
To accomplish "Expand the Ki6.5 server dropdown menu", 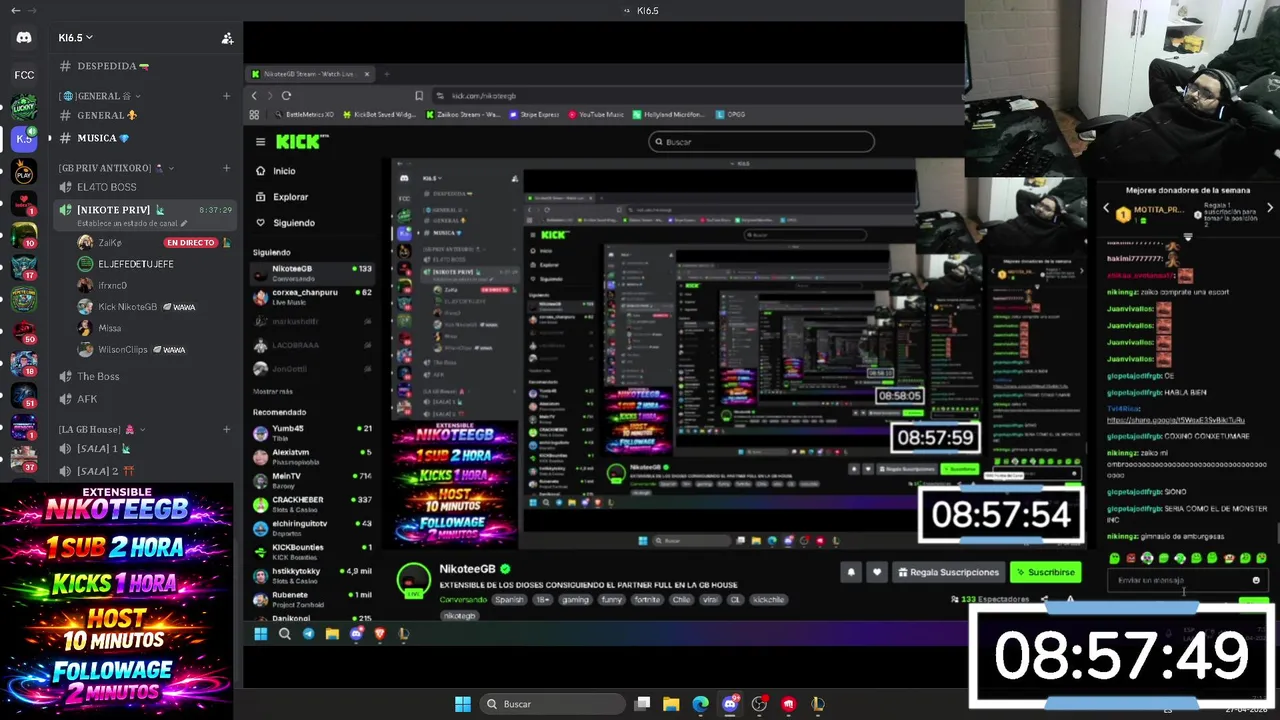I will (75, 38).
